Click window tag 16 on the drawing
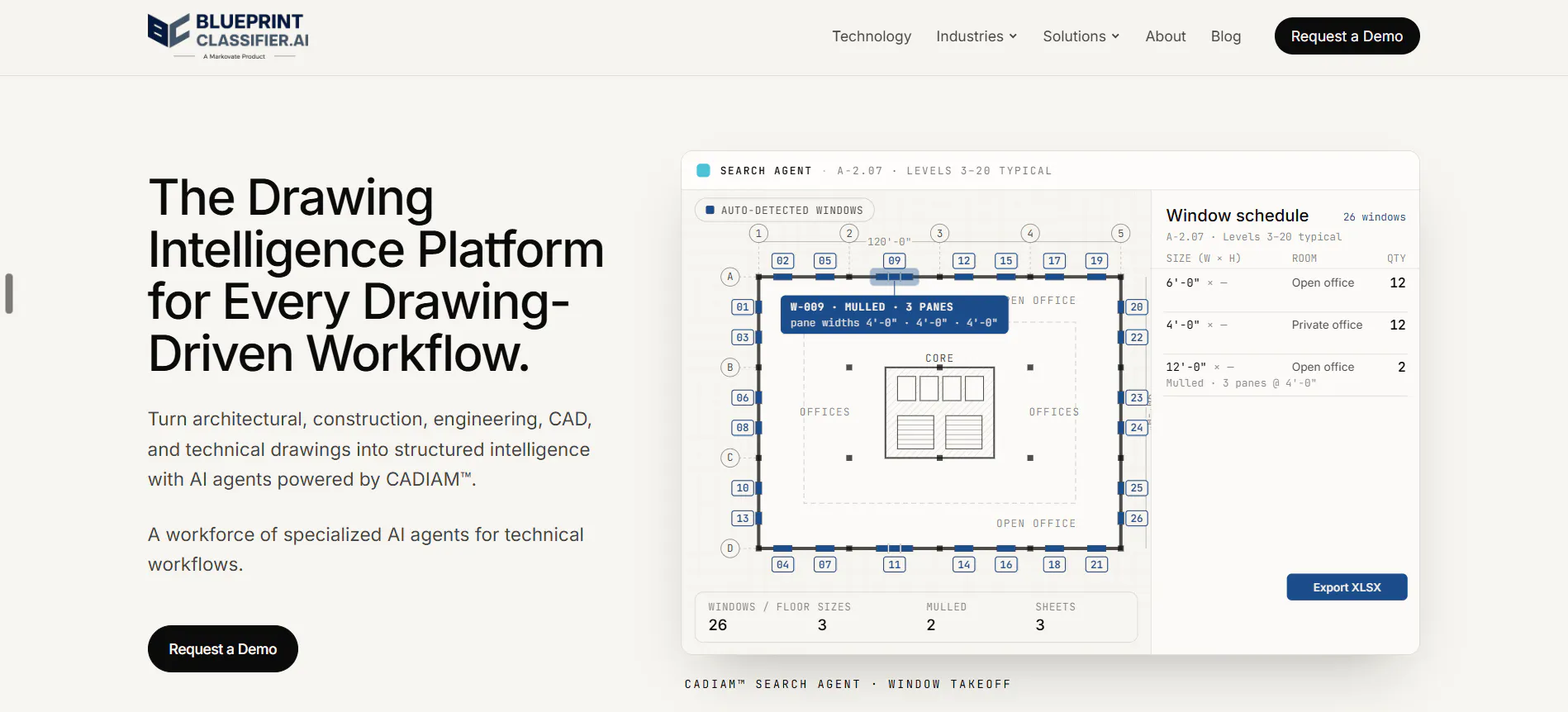 [x=1006, y=565]
